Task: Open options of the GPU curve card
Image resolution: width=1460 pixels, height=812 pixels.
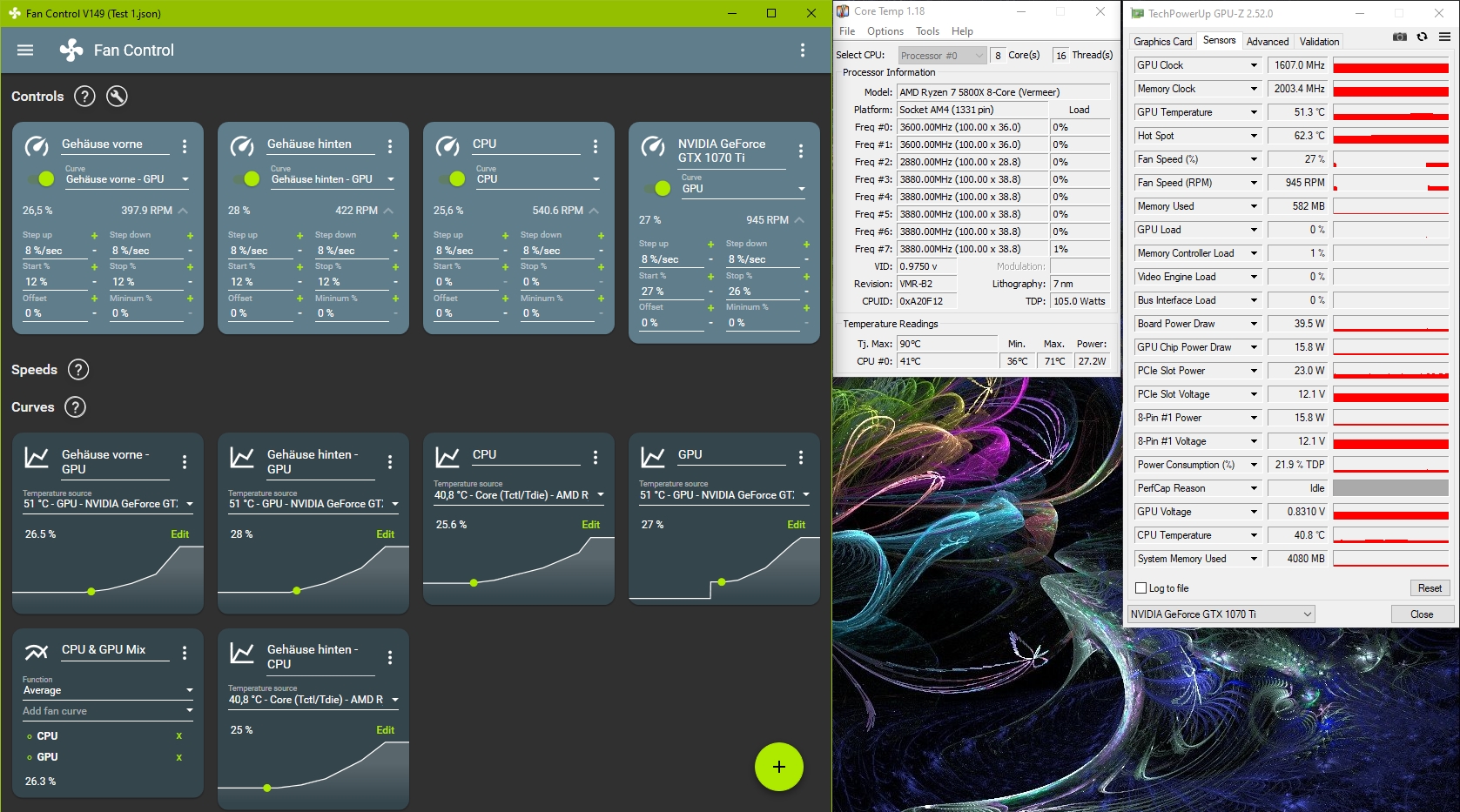Action: coord(801,457)
